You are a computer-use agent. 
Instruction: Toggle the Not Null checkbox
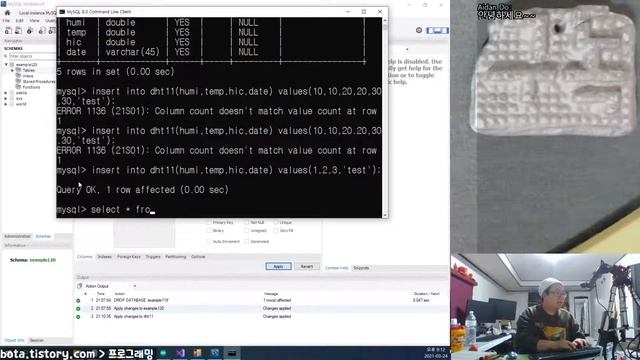(247, 222)
